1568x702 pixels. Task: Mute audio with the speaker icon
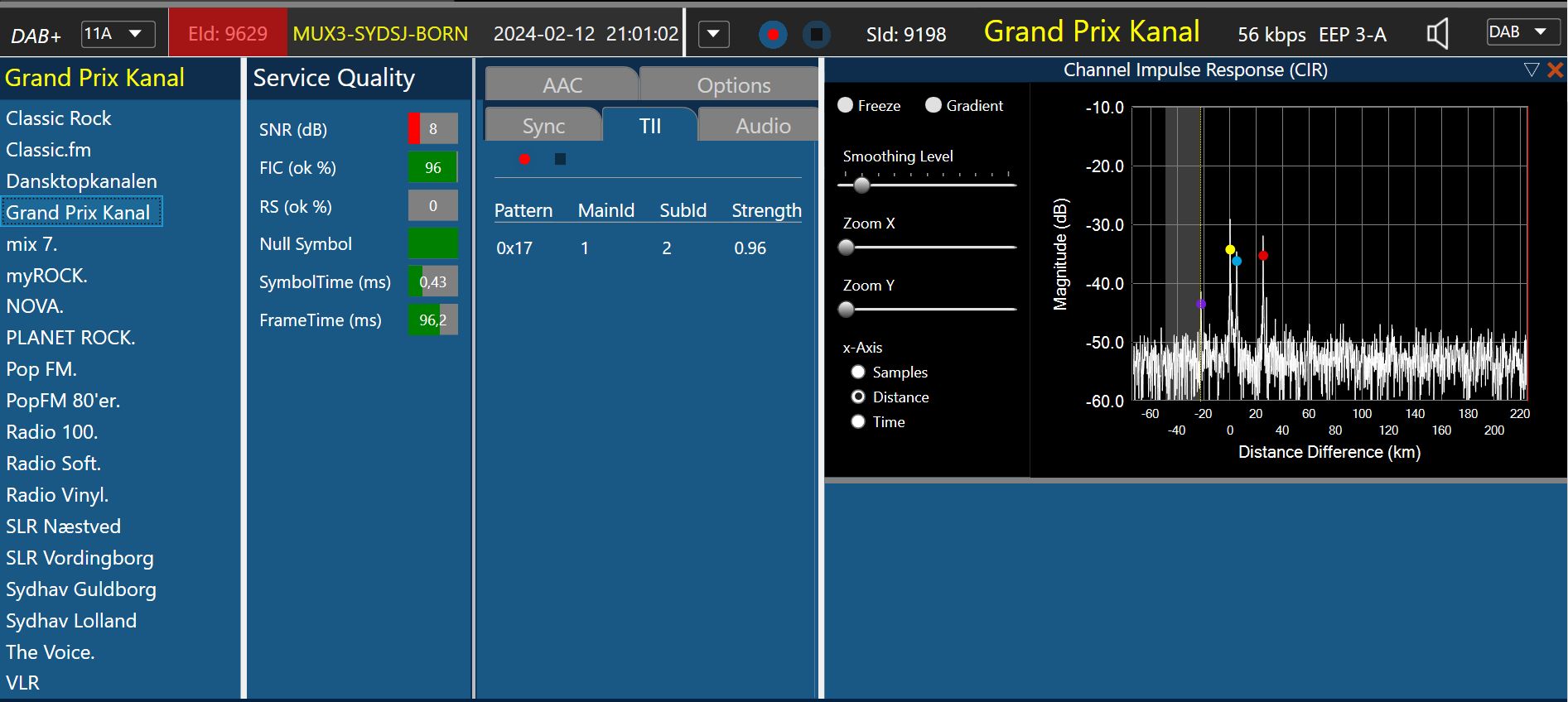point(1437,34)
